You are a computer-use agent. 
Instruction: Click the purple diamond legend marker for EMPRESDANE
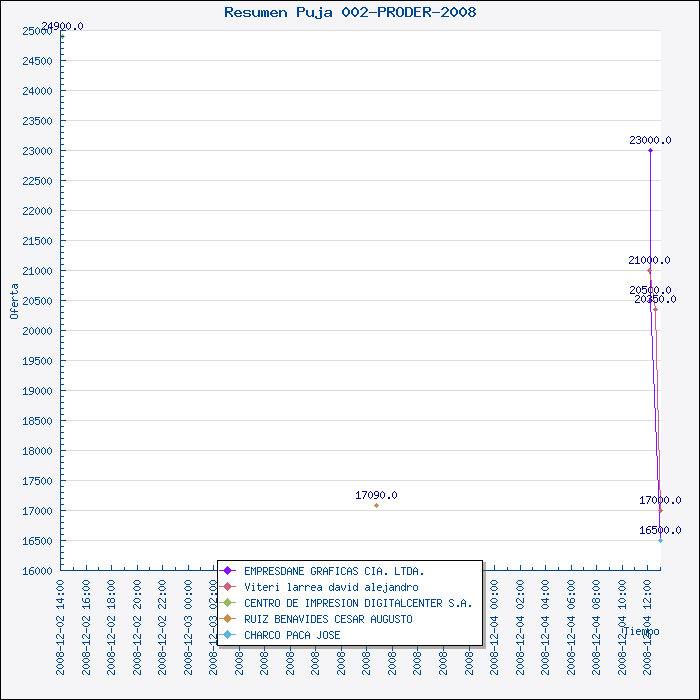coord(229,571)
